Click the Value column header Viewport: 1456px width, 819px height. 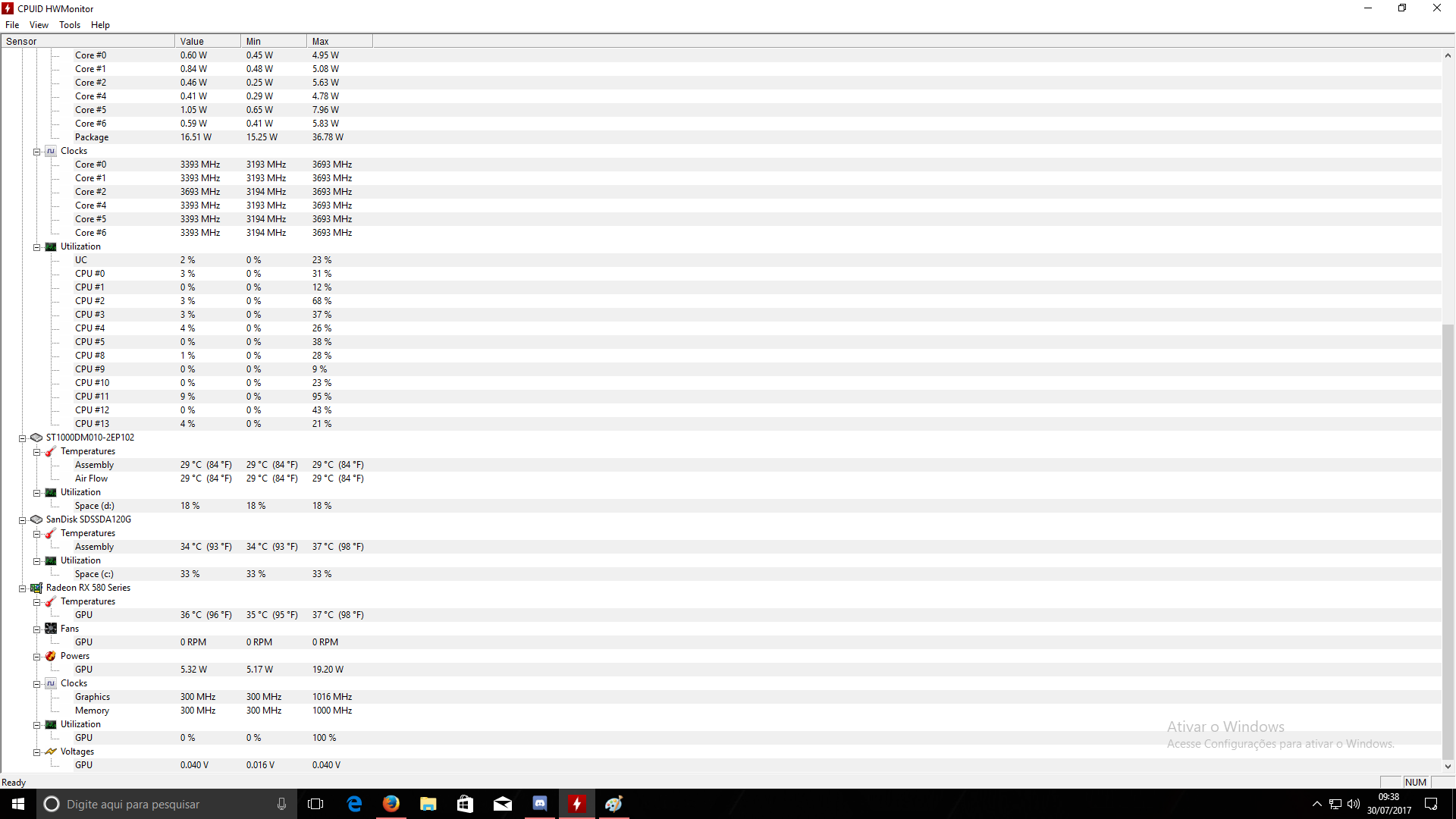tap(208, 42)
